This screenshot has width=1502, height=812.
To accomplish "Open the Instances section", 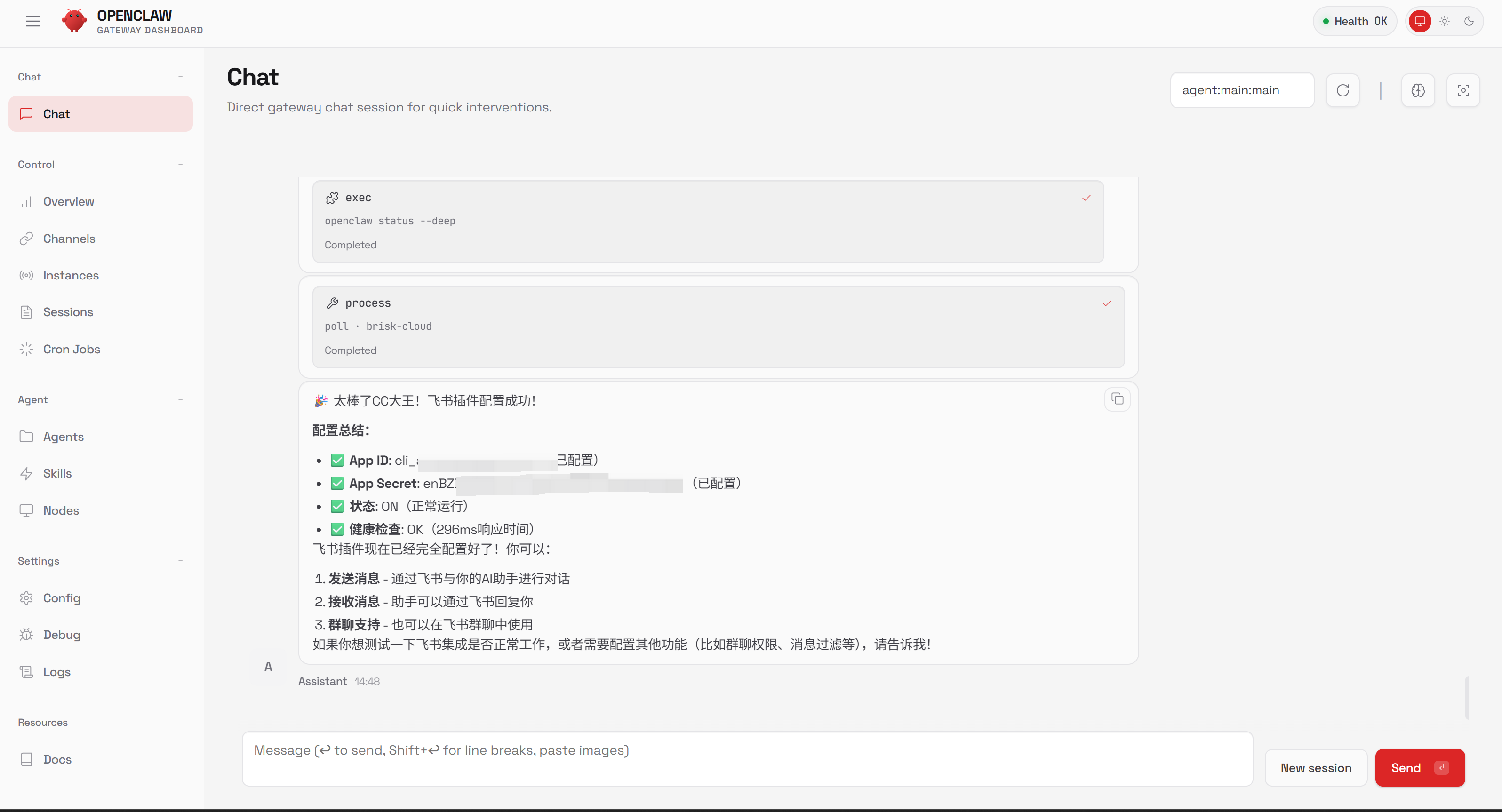I will click(71, 275).
